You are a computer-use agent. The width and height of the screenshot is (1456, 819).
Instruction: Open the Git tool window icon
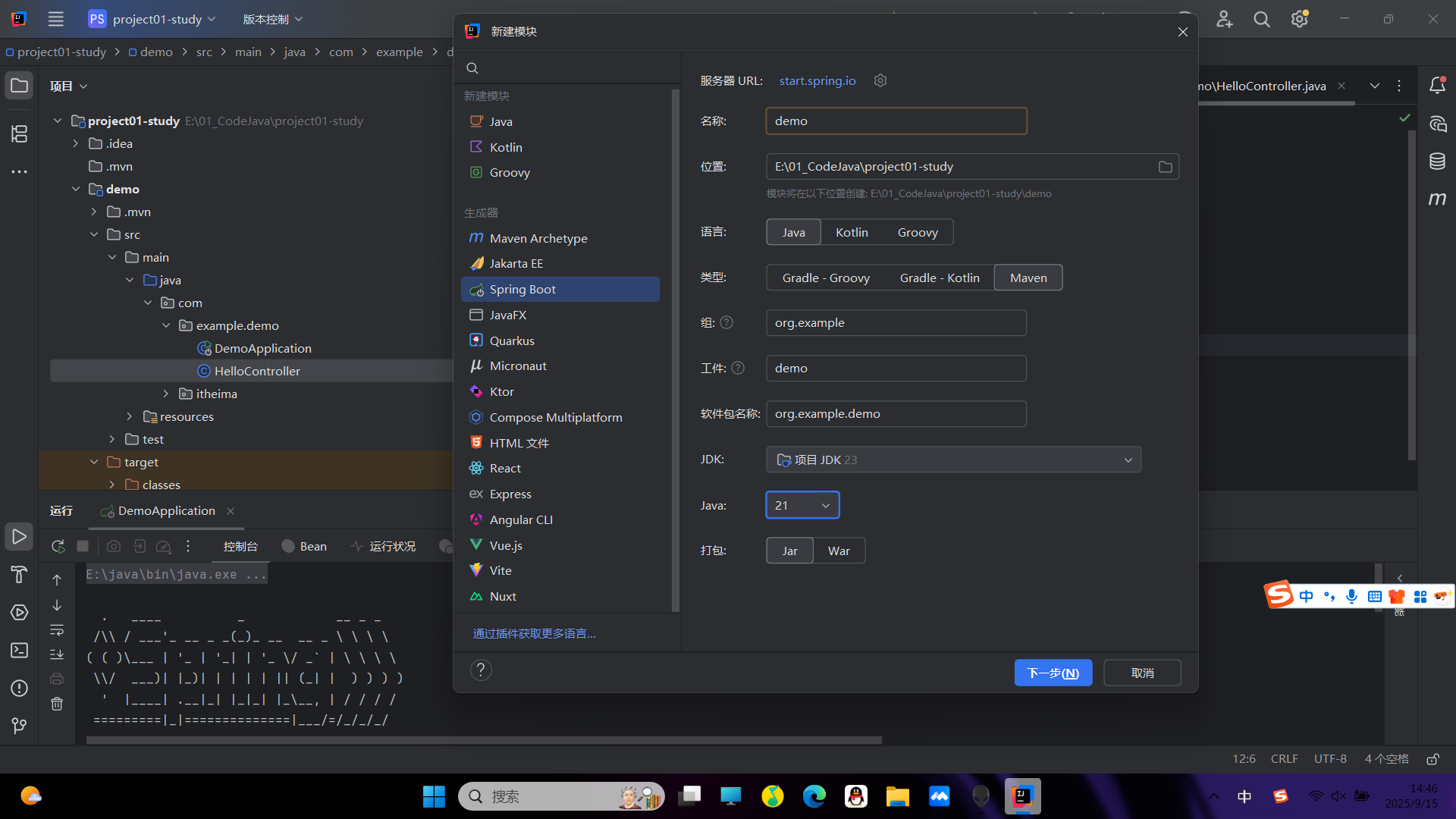click(19, 726)
